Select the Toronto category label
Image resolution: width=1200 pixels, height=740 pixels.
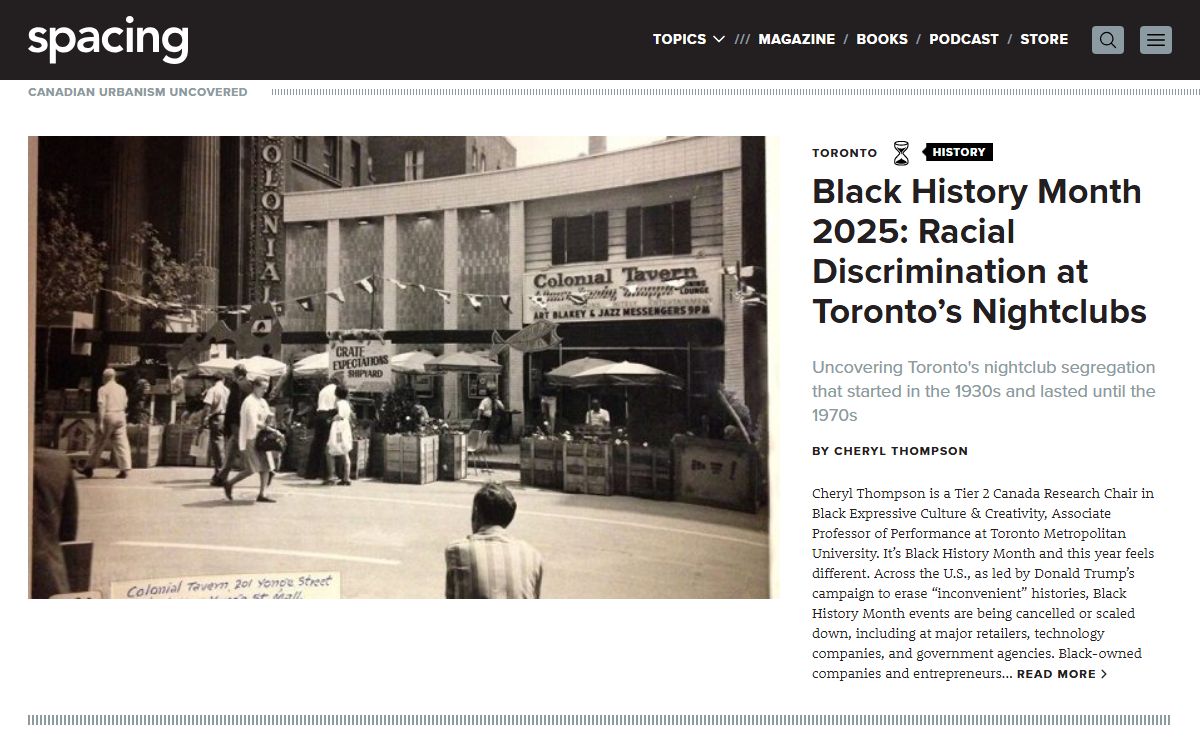(x=844, y=153)
